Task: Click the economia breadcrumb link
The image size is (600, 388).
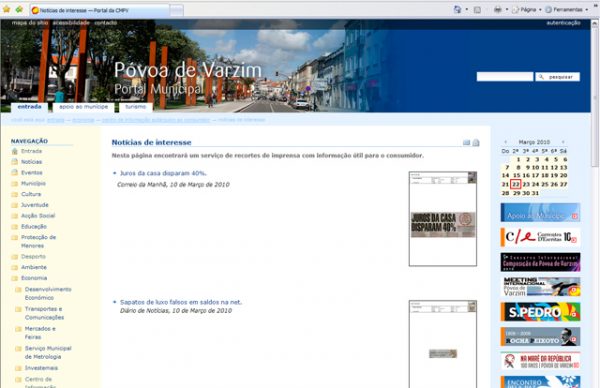Action: point(83,120)
